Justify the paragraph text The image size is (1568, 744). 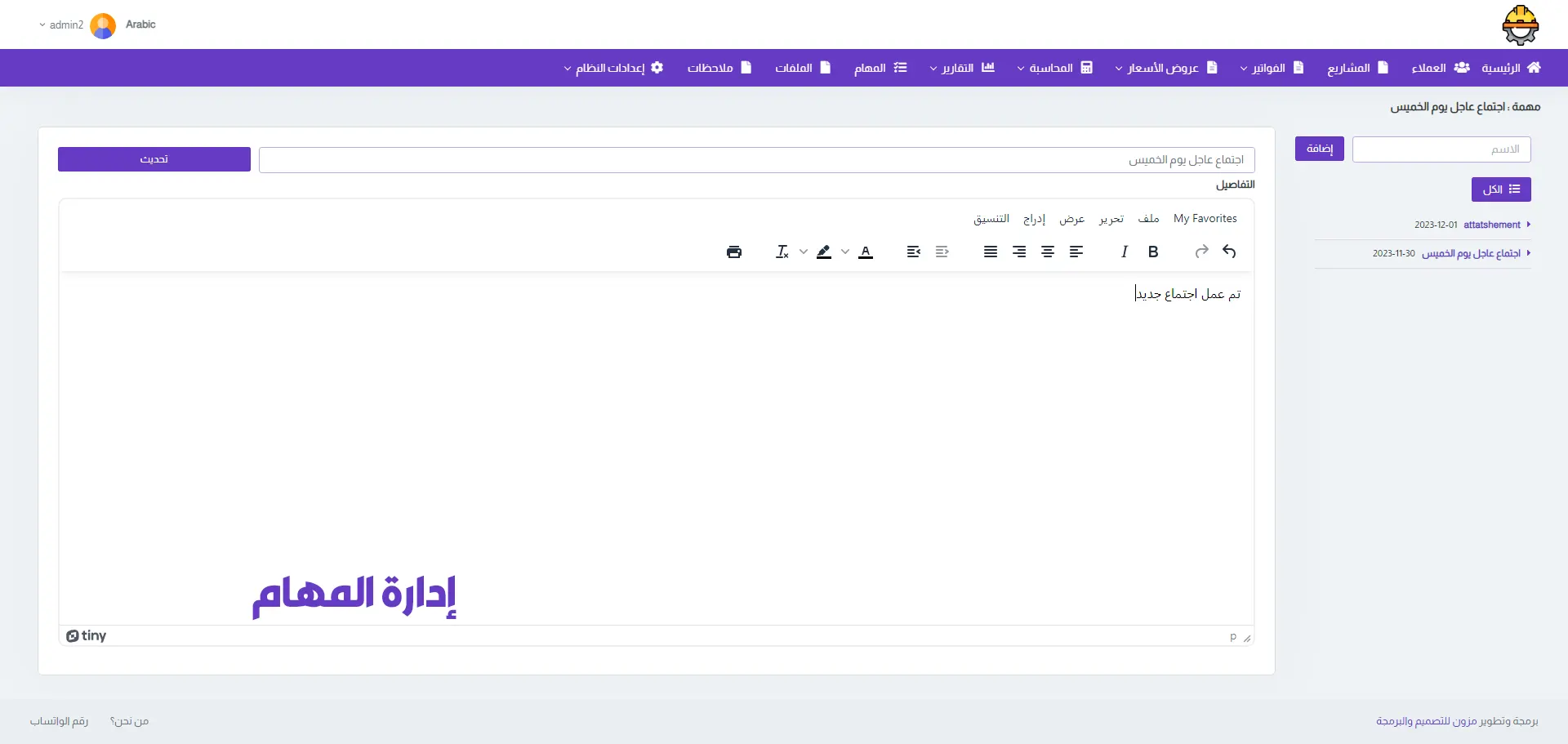(991, 252)
